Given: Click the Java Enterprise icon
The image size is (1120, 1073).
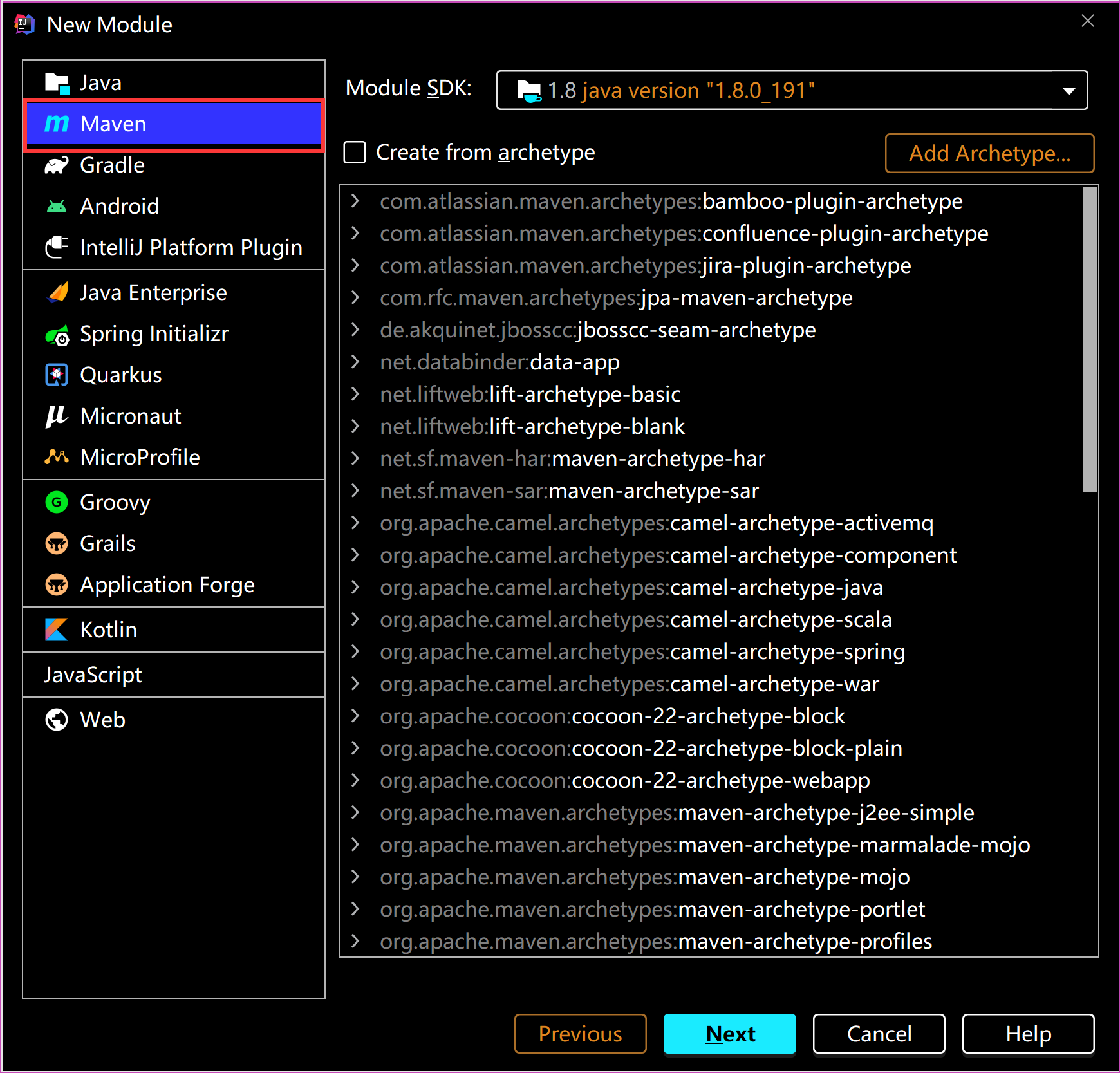Looking at the screenshot, I should (57, 293).
